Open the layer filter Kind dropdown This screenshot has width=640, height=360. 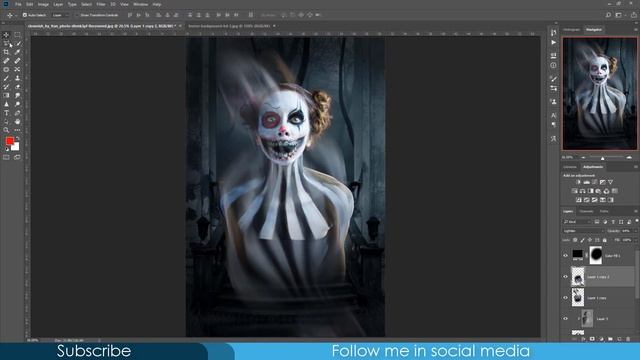[x=577, y=222]
